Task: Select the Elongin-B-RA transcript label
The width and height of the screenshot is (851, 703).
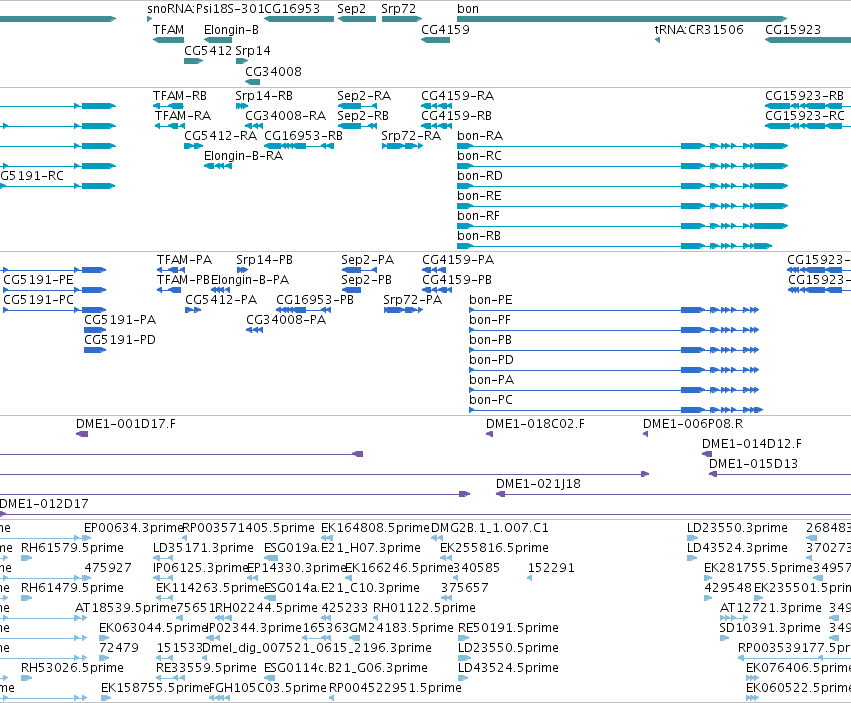Action: [243, 156]
